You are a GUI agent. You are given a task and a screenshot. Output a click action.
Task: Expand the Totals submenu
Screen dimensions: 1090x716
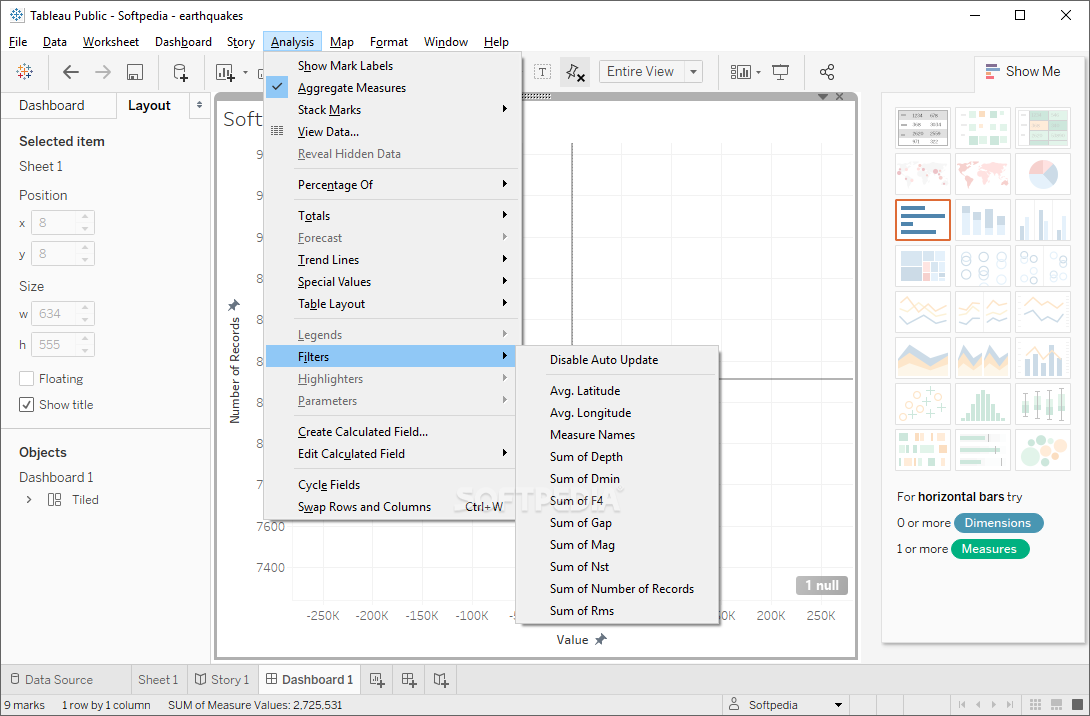coord(392,215)
